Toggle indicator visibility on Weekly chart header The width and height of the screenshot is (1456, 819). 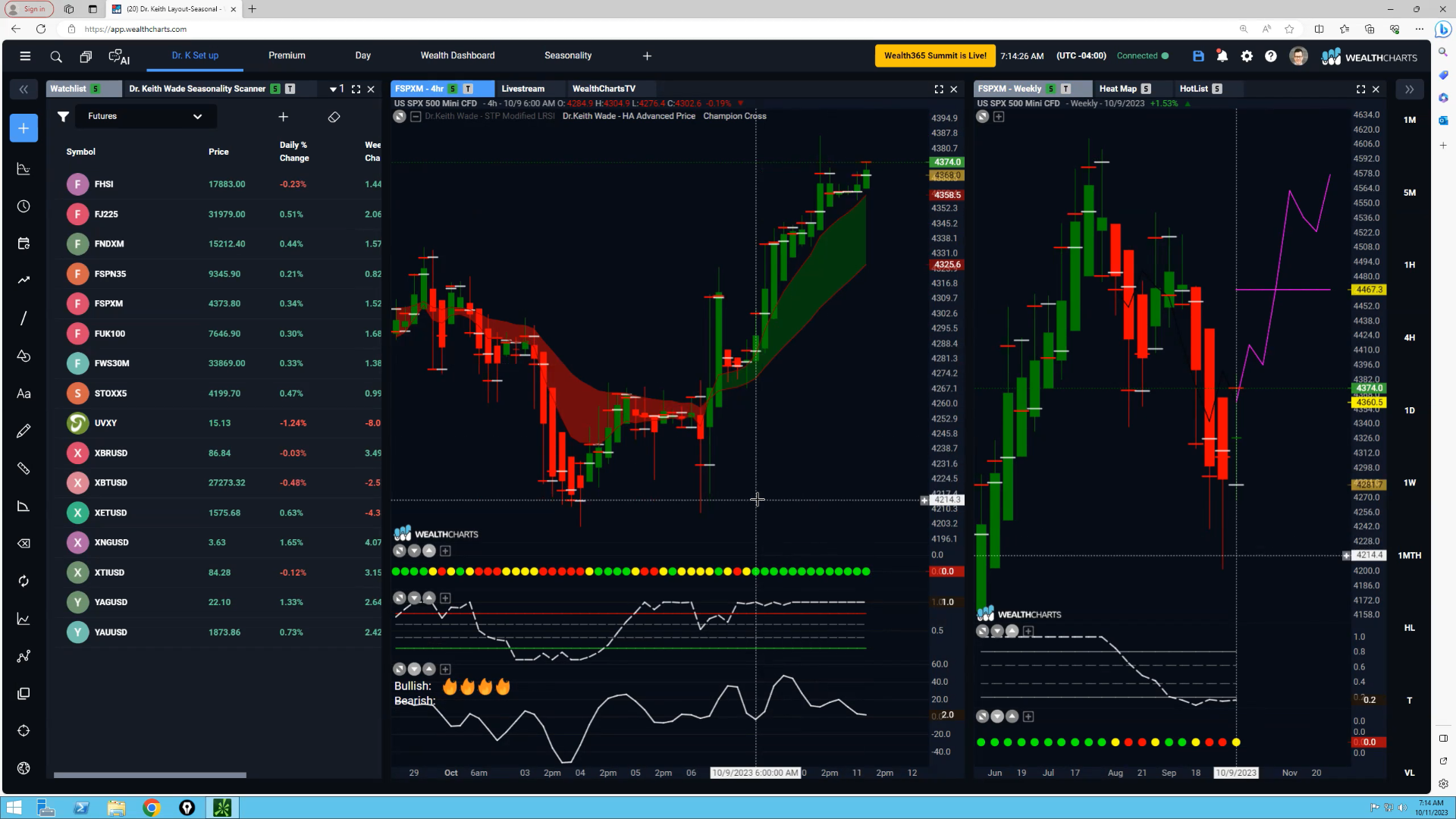click(983, 117)
